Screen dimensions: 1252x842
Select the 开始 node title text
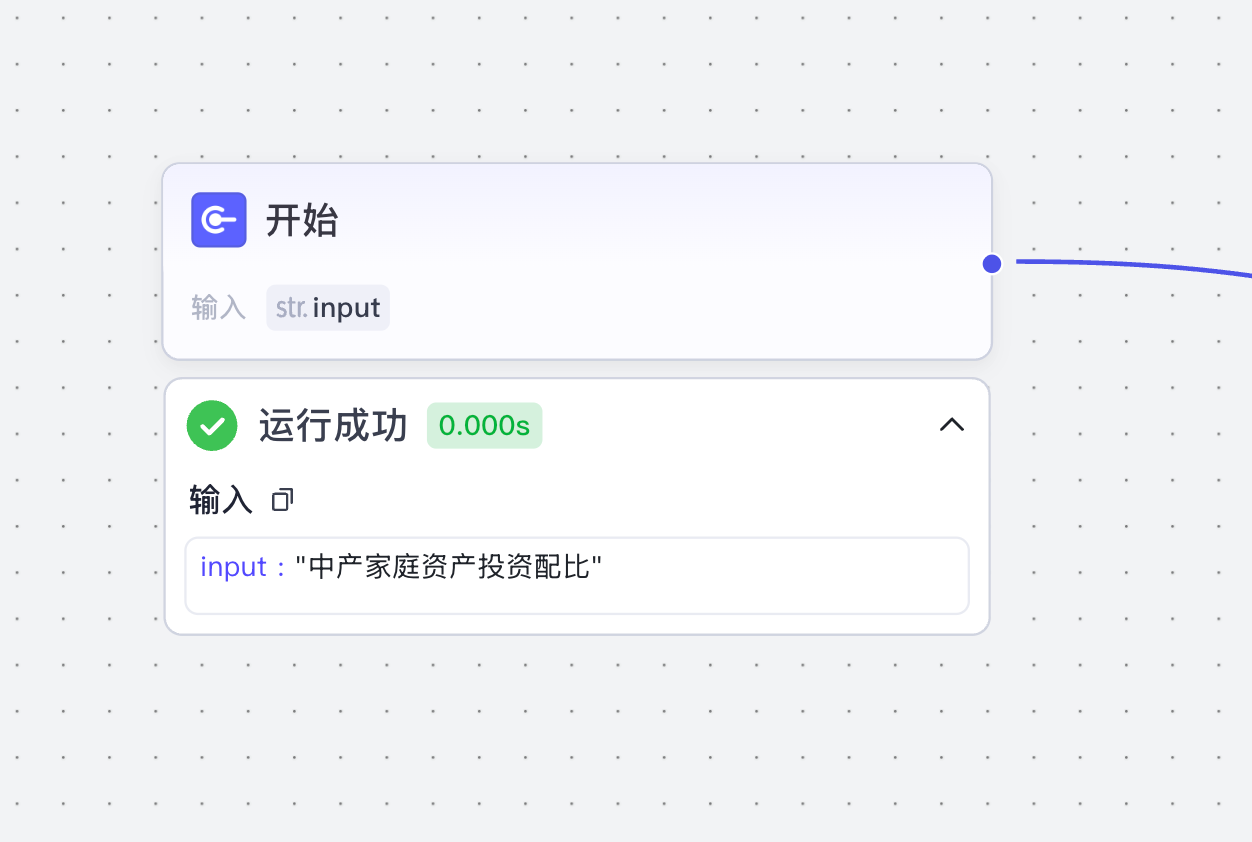(x=302, y=220)
